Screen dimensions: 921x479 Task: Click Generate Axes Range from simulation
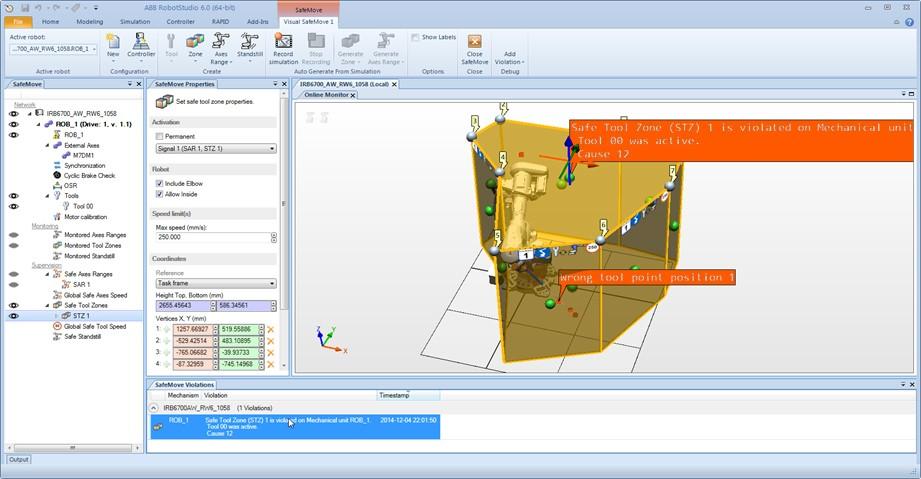tap(385, 48)
